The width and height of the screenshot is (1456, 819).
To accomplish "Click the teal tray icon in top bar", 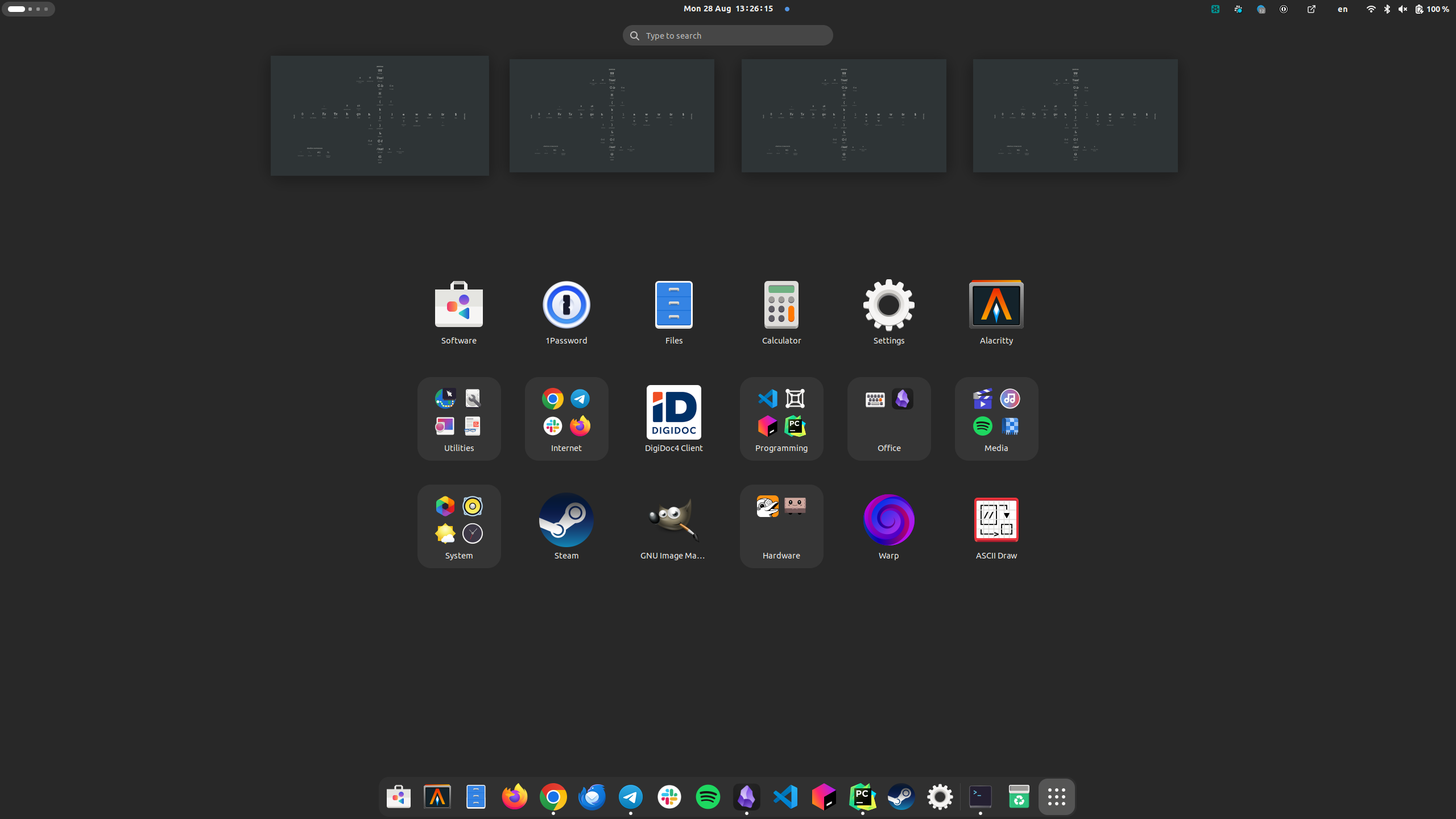I will click(x=1215, y=9).
